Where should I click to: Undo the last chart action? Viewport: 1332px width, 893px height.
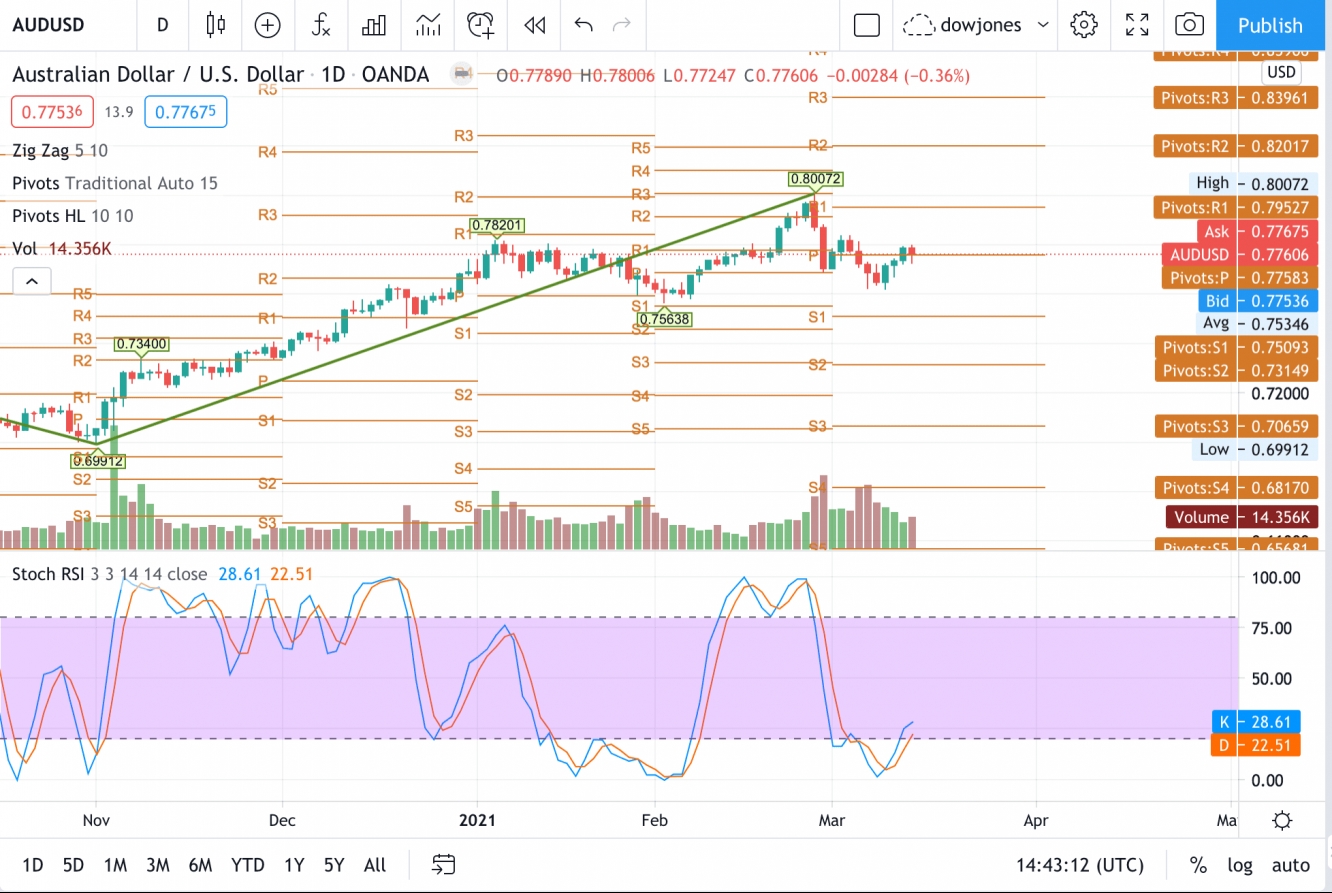(x=584, y=25)
